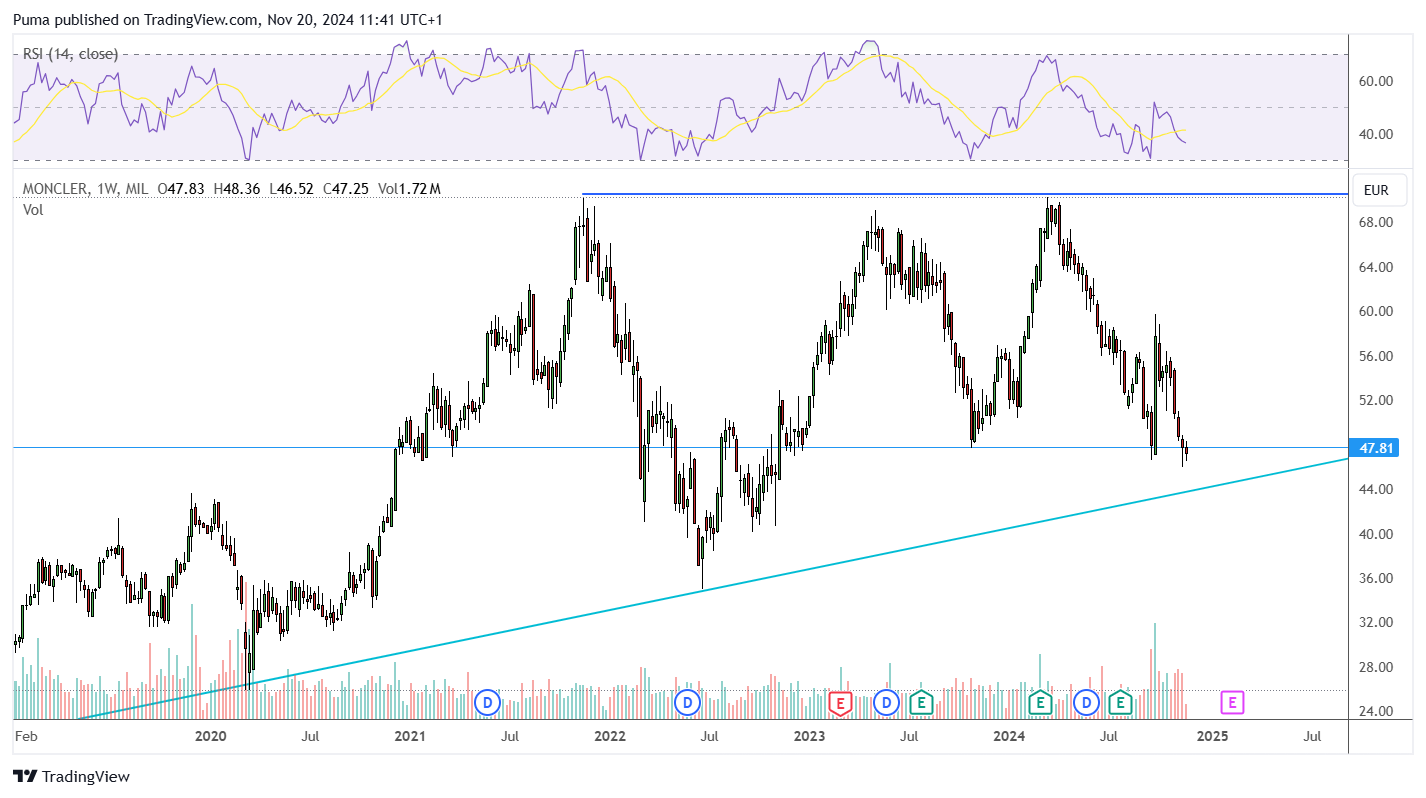Viewport: 1426px width, 798px height.
Task: Click 40.00 on the RSI scale
Action: (x=1374, y=134)
